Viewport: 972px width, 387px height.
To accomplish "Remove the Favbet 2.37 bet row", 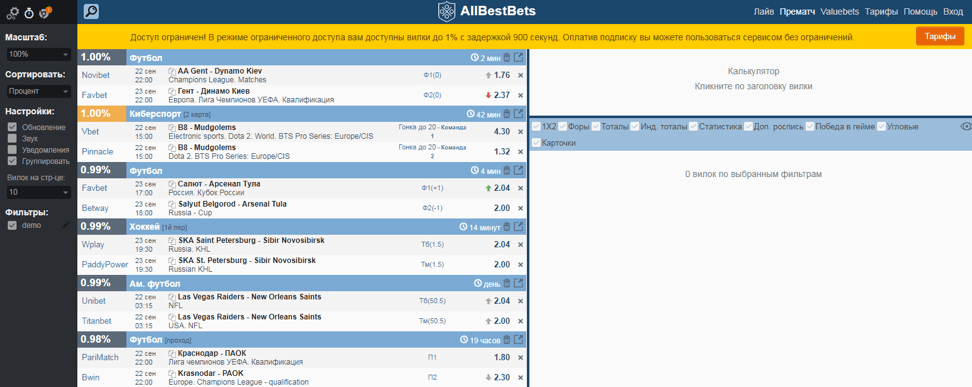I will [520, 96].
